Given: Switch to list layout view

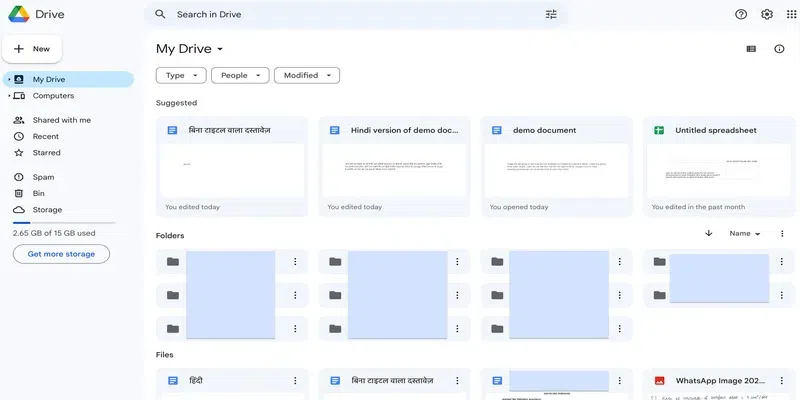Looking at the screenshot, I should [752, 49].
